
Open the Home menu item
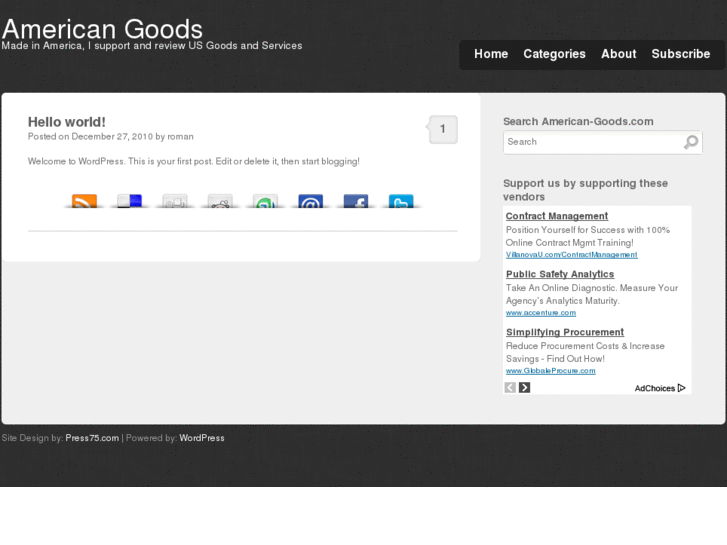[x=491, y=54]
